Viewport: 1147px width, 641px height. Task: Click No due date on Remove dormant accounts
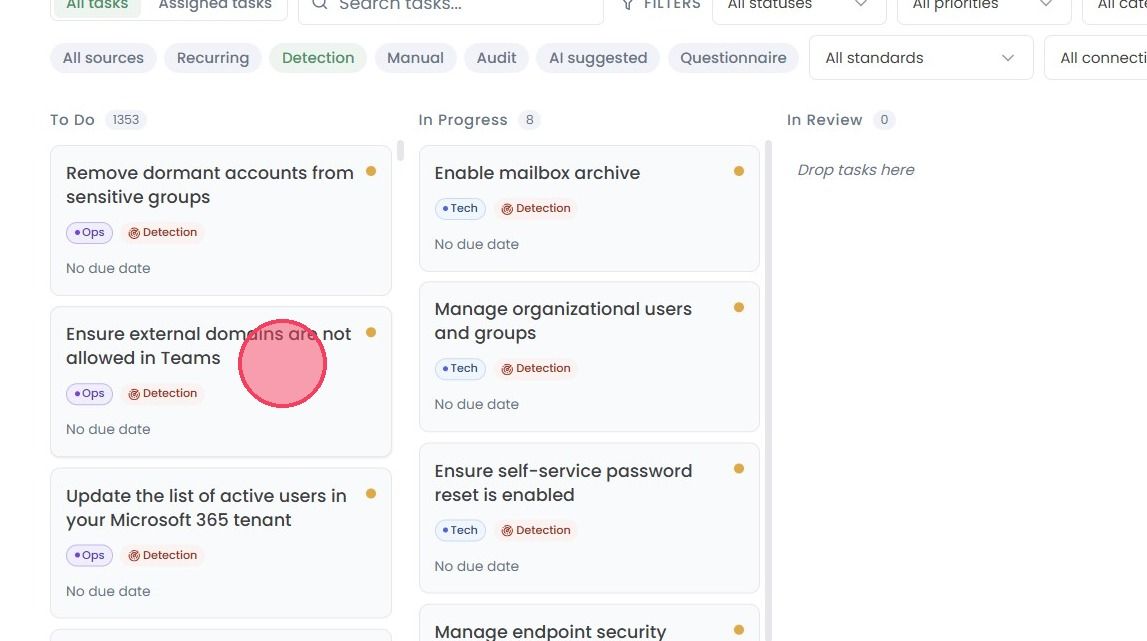[108, 269]
